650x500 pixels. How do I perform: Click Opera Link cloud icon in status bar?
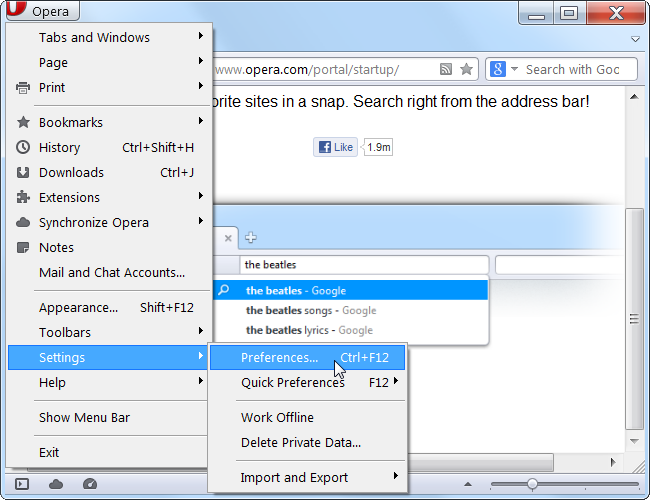point(56,484)
